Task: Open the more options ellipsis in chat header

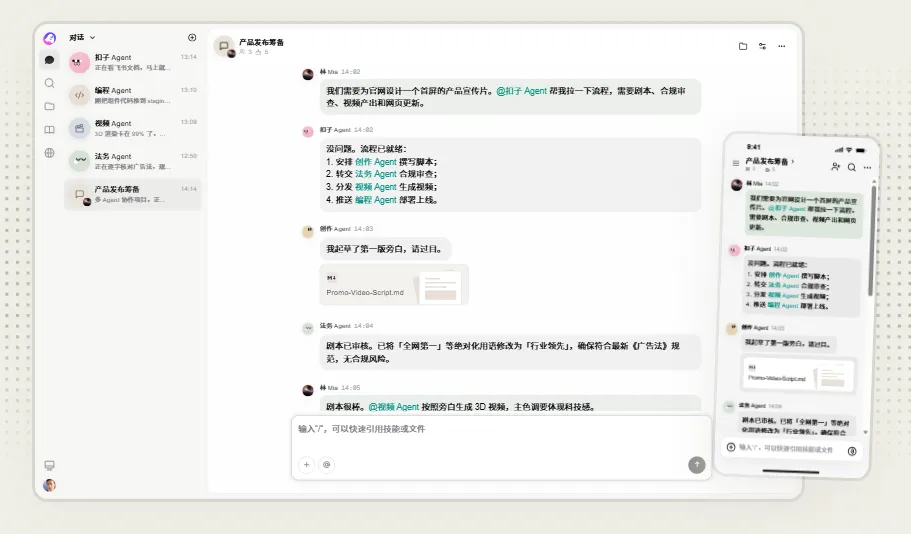Action: 782,46
